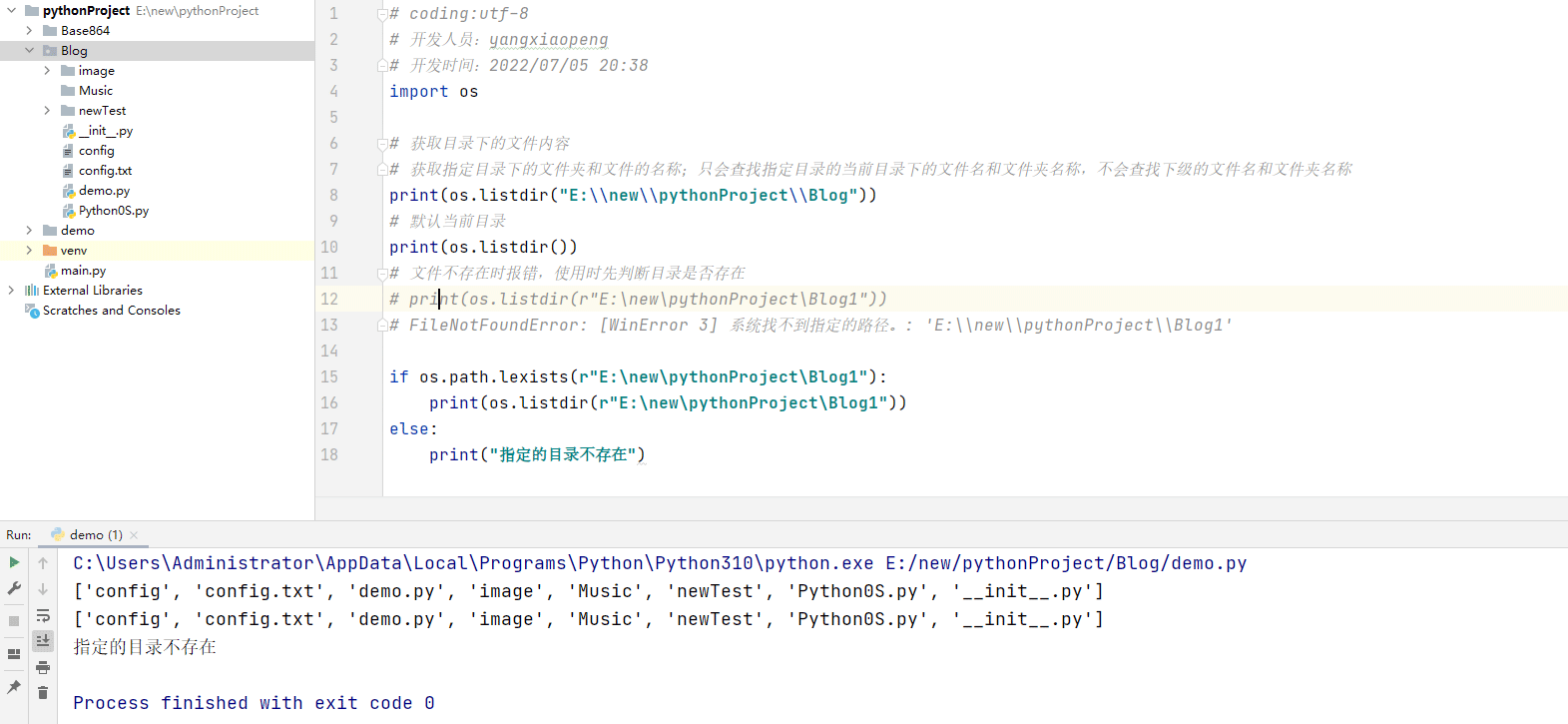This screenshot has height=724, width=1568.
Task: Pin the Run tab with the pin icon
Action: [14, 687]
